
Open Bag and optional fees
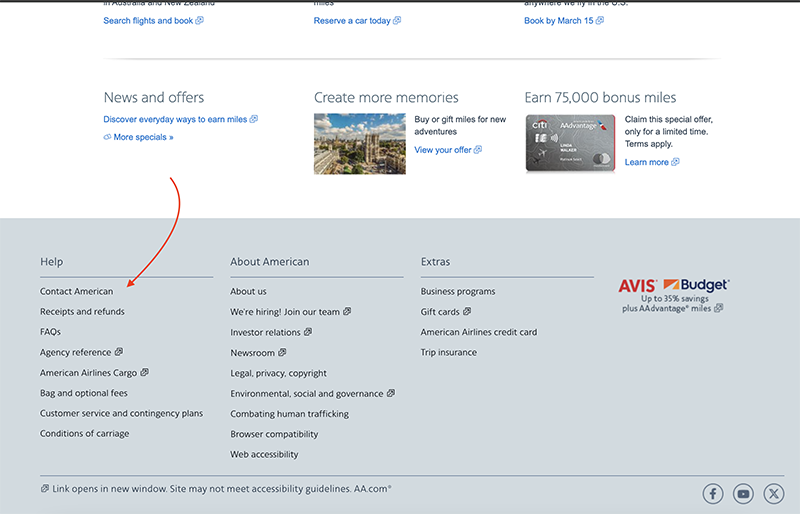tap(84, 393)
